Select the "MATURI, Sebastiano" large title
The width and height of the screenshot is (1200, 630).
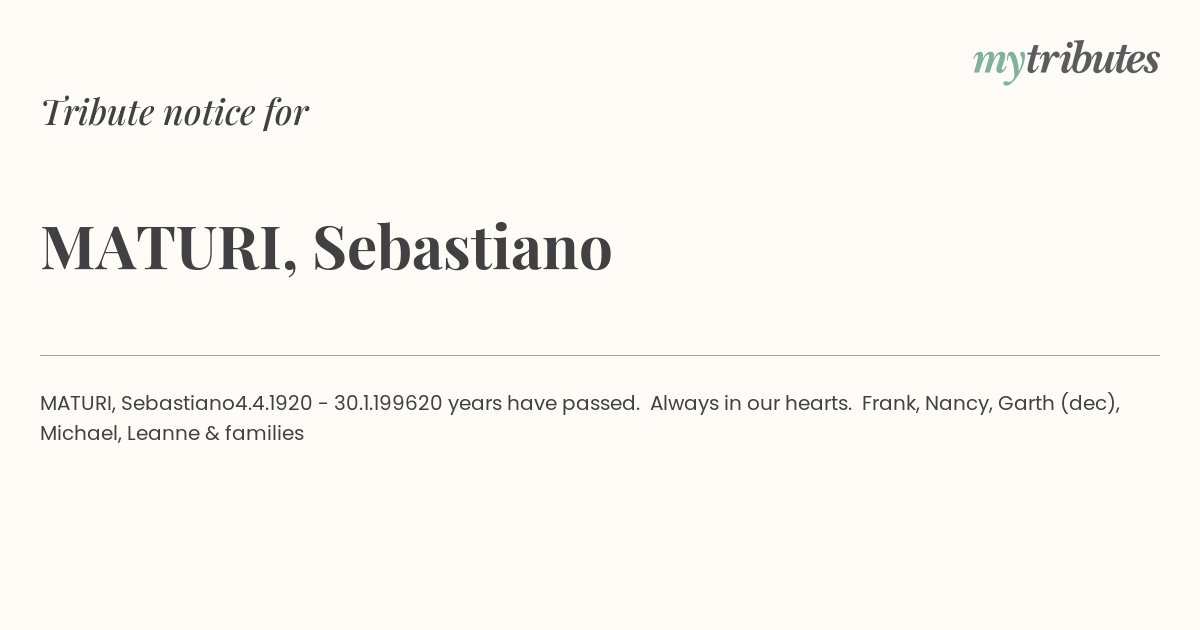point(326,247)
